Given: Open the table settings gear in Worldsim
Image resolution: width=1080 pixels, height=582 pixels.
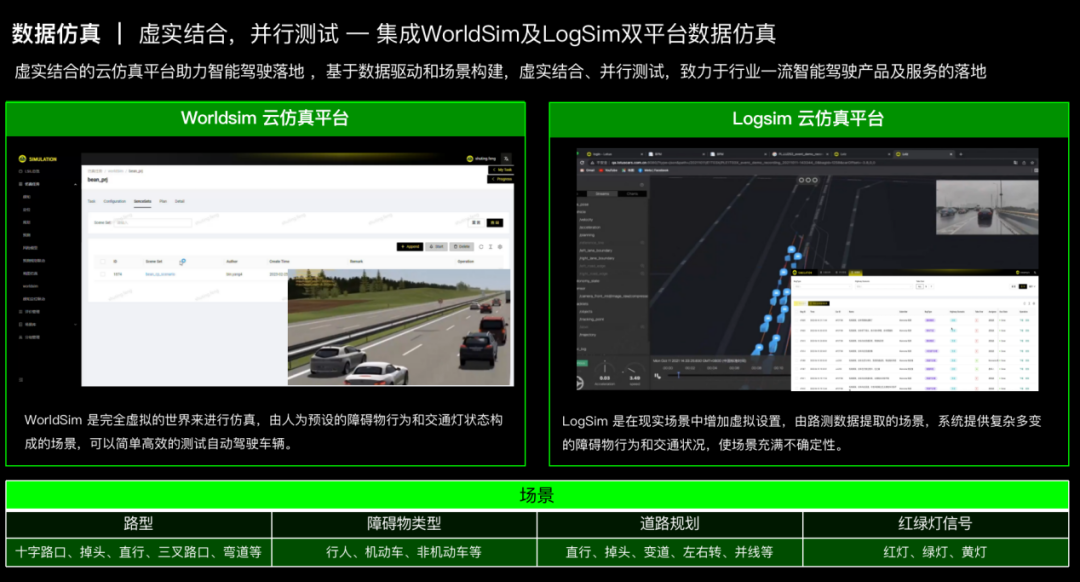Looking at the screenshot, I should (x=500, y=247).
